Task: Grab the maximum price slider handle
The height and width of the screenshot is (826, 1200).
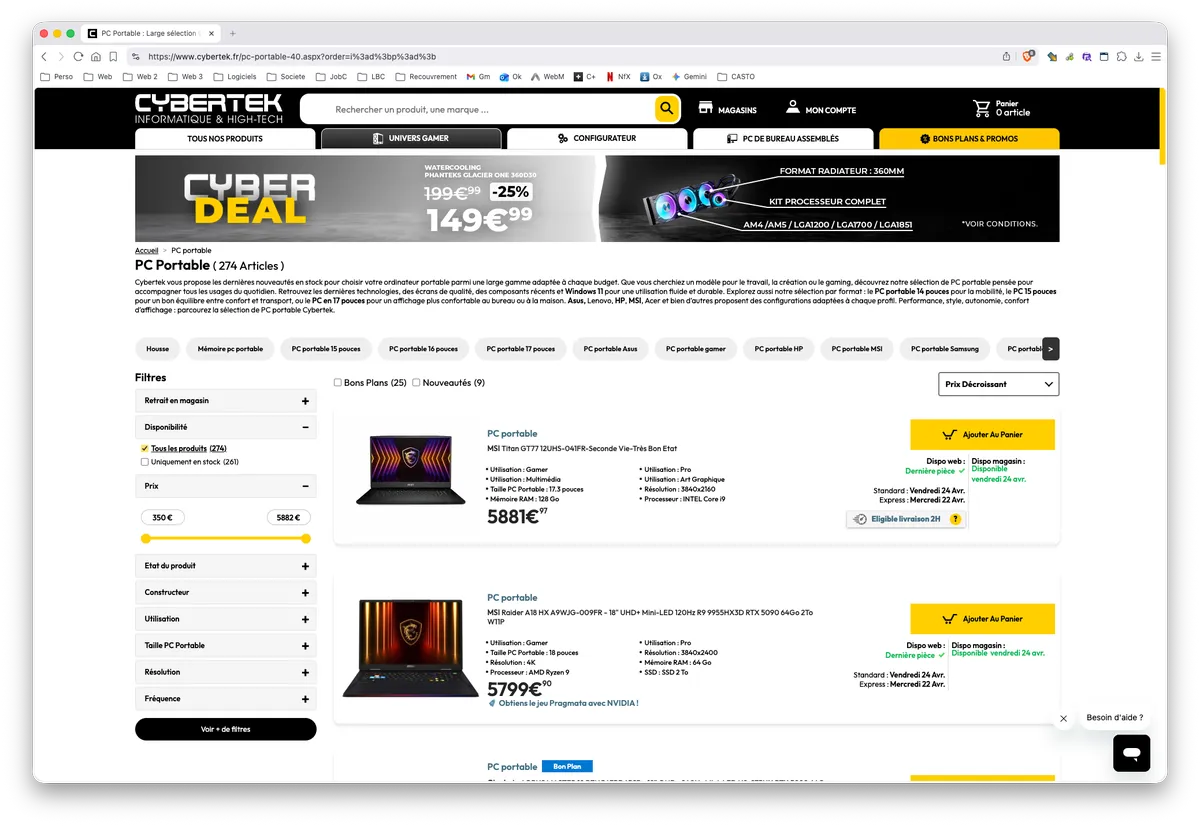Action: click(x=305, y=539)
